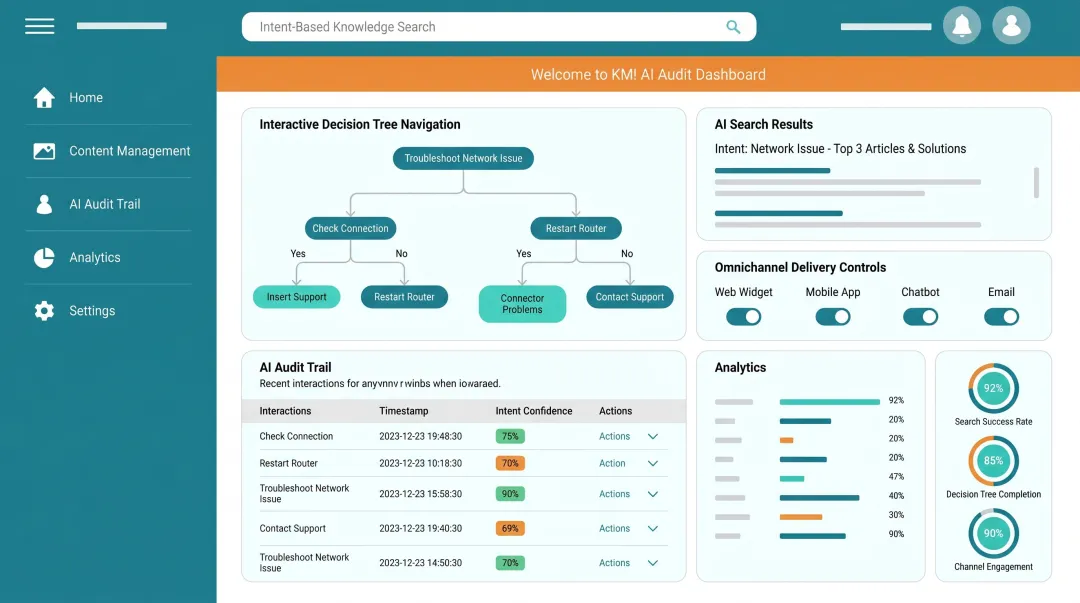Click the Analytics pie chart icon

coord(44,258)
